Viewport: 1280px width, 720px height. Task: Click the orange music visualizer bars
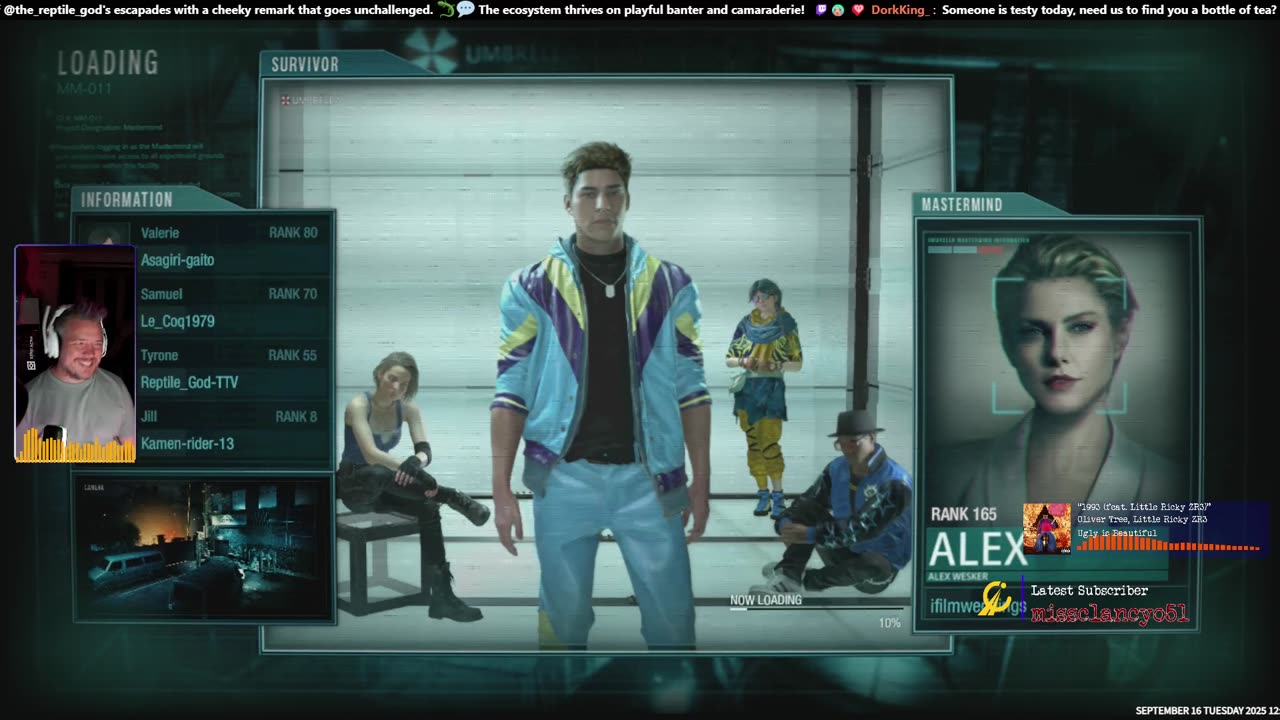(1168, 545)
